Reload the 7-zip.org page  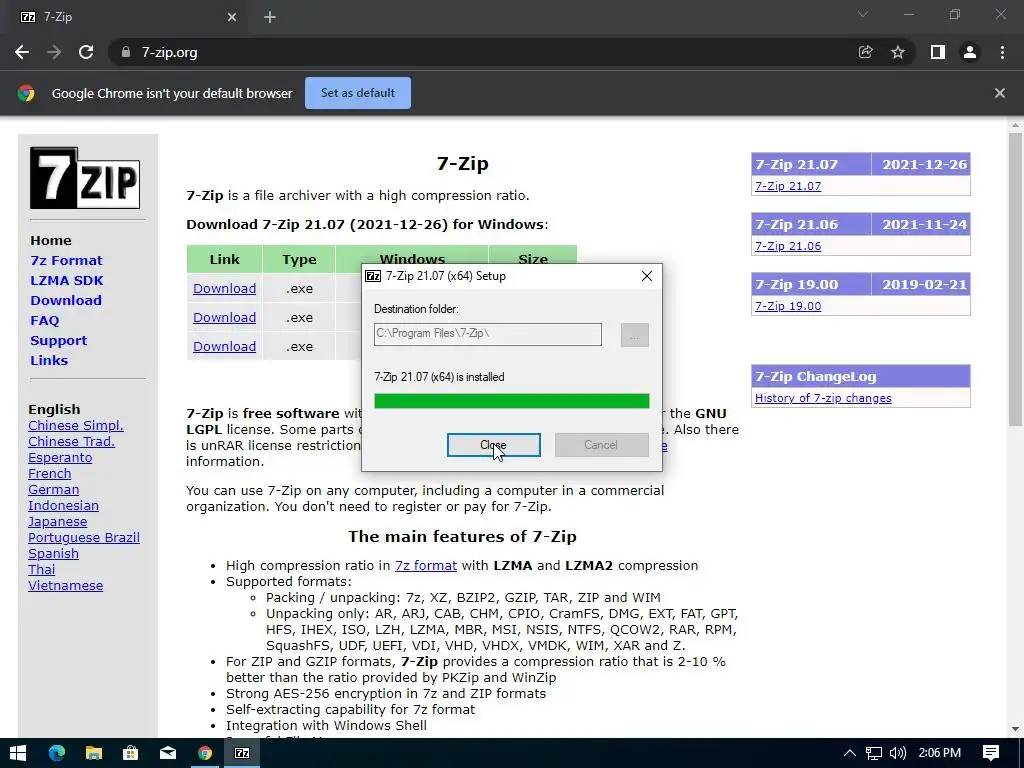(x=86, y=52)
